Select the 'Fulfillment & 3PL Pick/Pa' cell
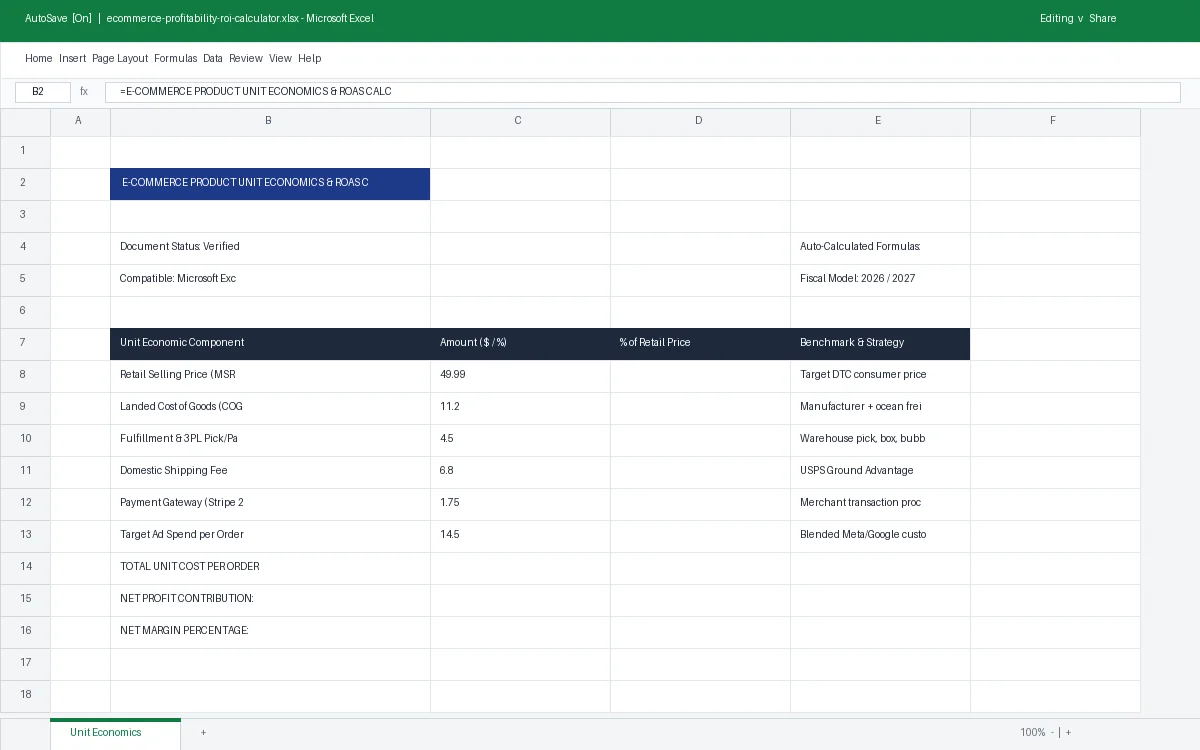This screenshot has height=750, width=1200. (270, 439)
